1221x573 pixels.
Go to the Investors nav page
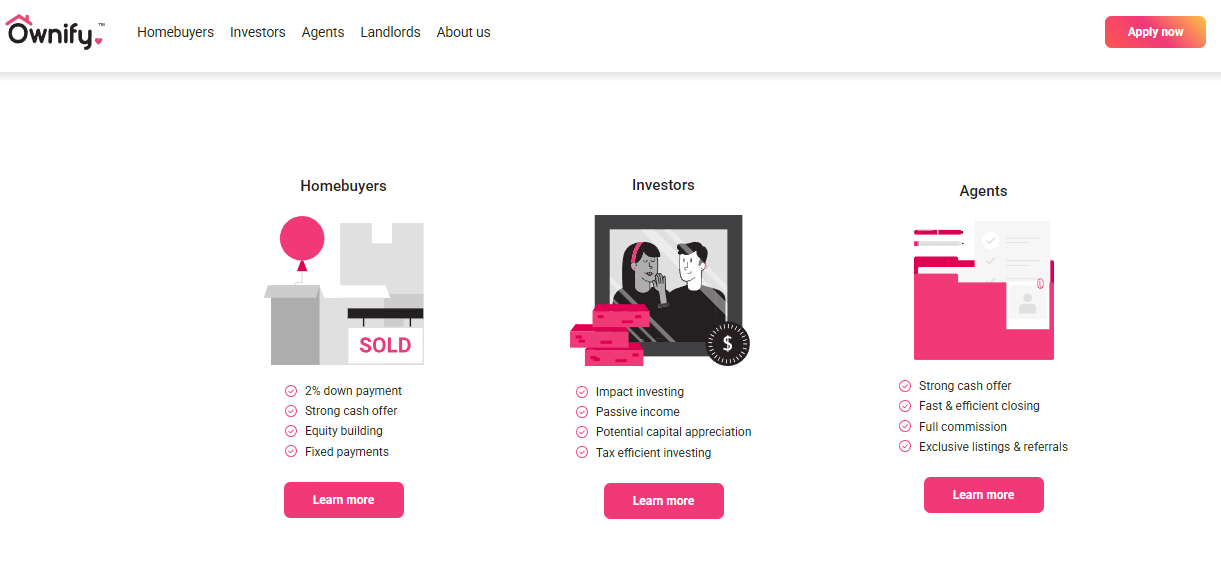pyautogui.click(x=257, y=32)
